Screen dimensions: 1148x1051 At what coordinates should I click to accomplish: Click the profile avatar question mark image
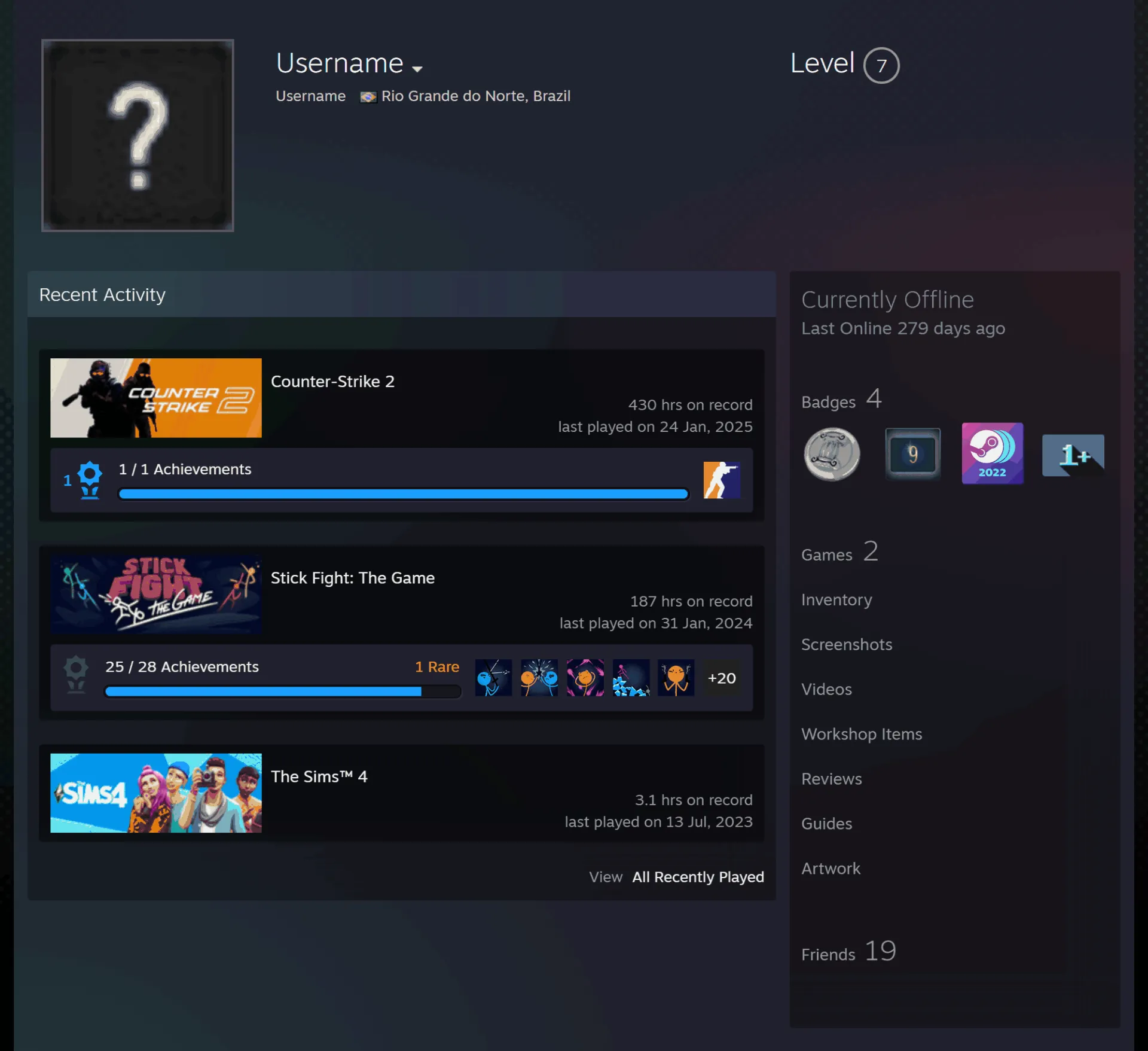(138, 135)
